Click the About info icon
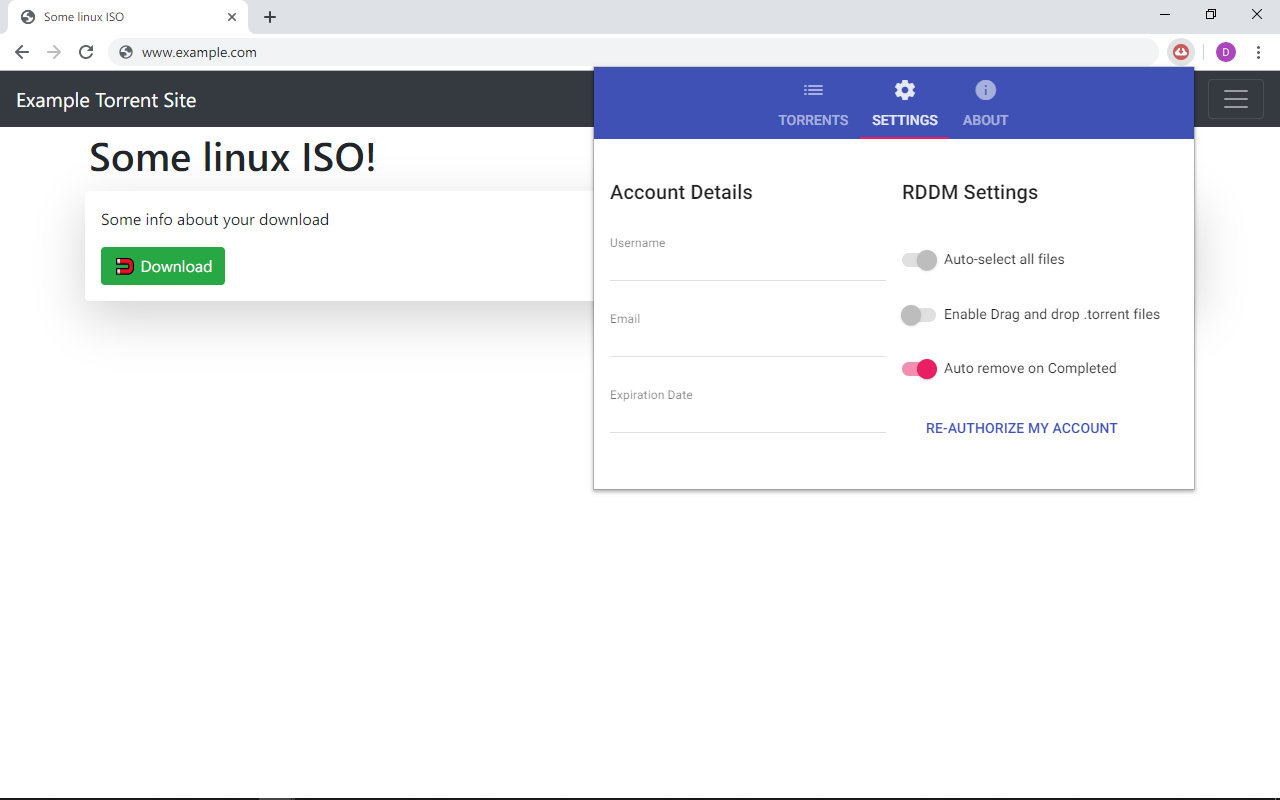Screen dimensions: 1280x800 985,89
